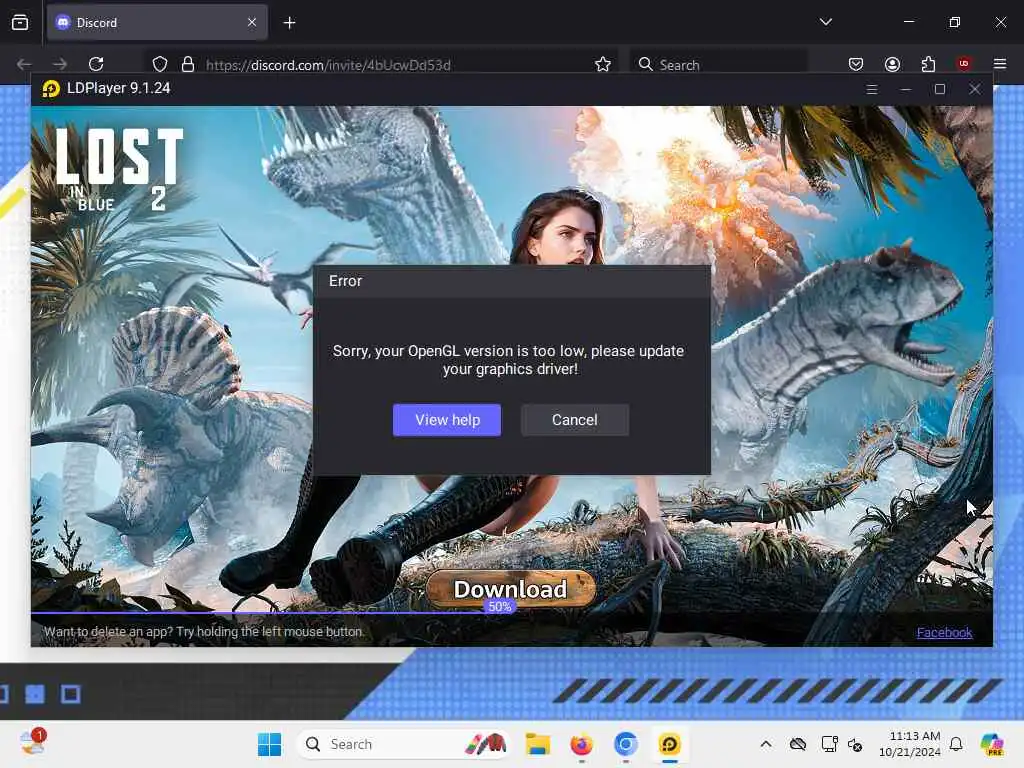Switch to Firefox in taskbar
This screenshot has width=1024, height=768.
(x=581, y=744)
